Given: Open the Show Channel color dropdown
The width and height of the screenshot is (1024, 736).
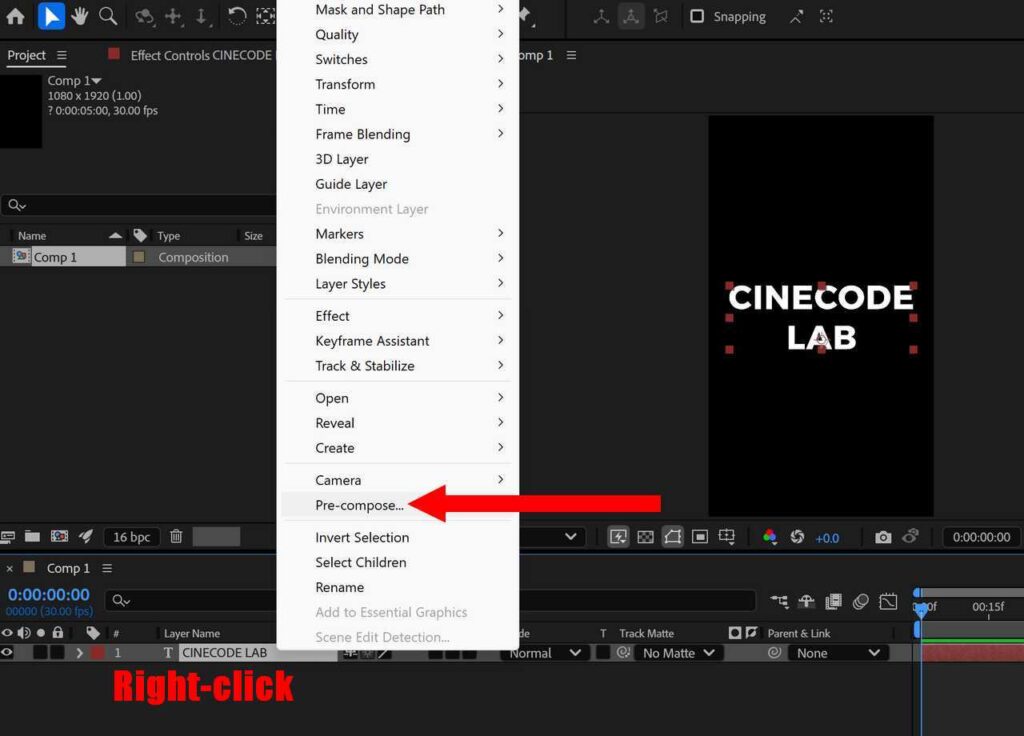Looking at the screenshot, I should (770, 537).
